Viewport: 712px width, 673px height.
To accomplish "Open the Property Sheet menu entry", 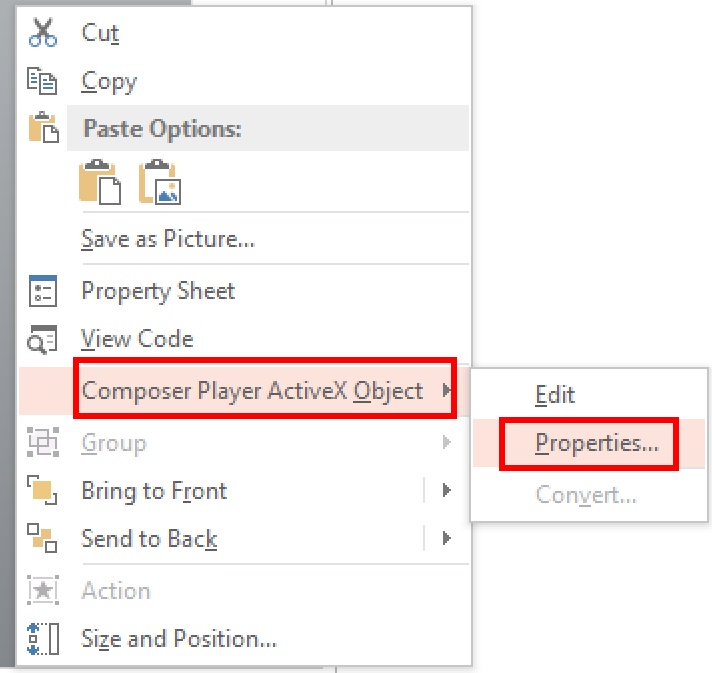I will [x=158, y=291].
